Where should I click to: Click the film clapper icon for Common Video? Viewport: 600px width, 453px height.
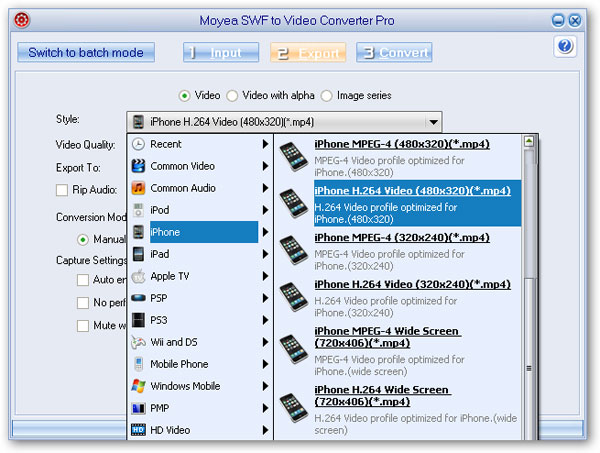(138, 166)
